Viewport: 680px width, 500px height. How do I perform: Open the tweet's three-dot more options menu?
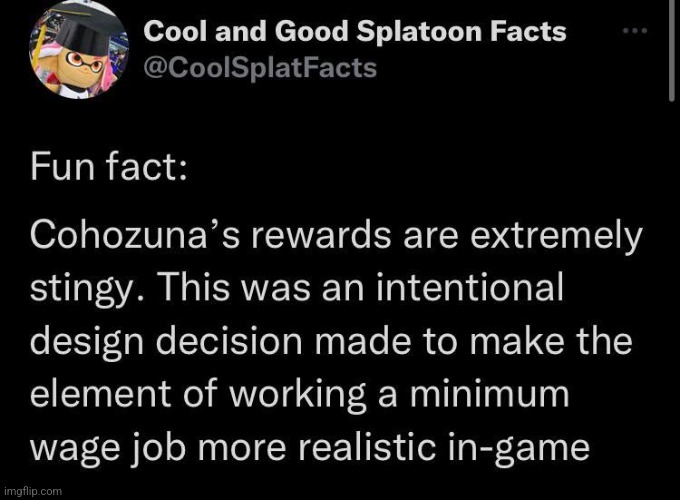point(634,31)
